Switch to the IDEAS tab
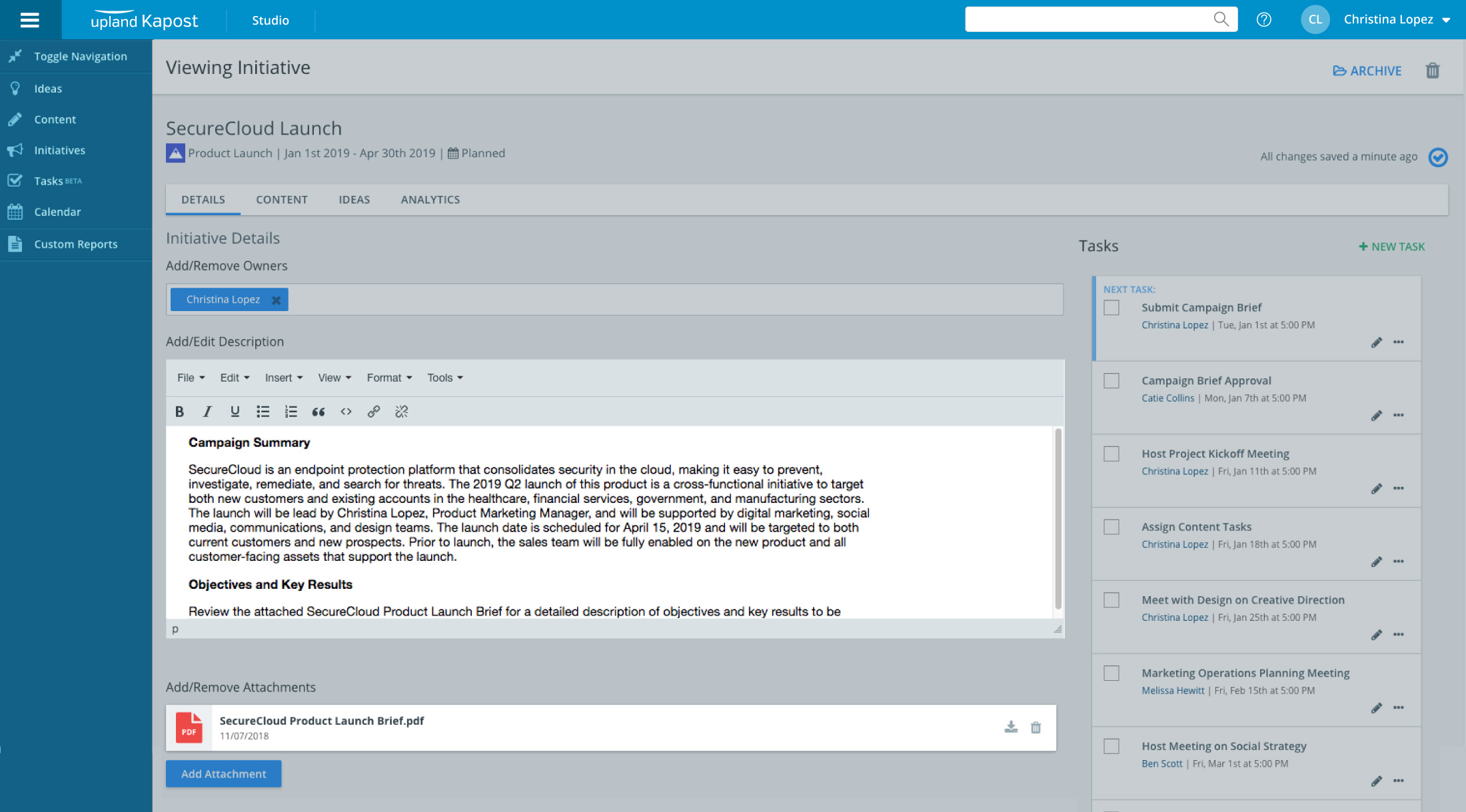The width and height of the screenshot is (1466, 812). (355, 200)
